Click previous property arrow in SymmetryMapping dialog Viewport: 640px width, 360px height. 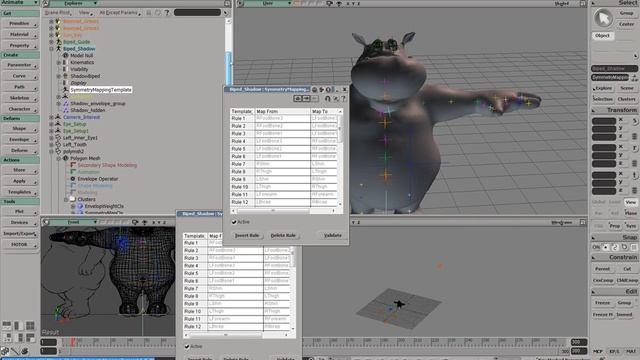point(298,98)
